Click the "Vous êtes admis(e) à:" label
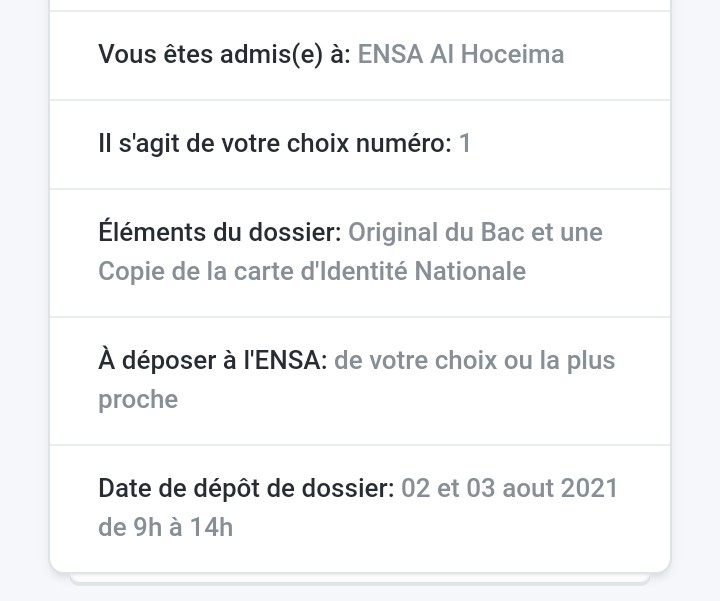 [x=224, y=54]
